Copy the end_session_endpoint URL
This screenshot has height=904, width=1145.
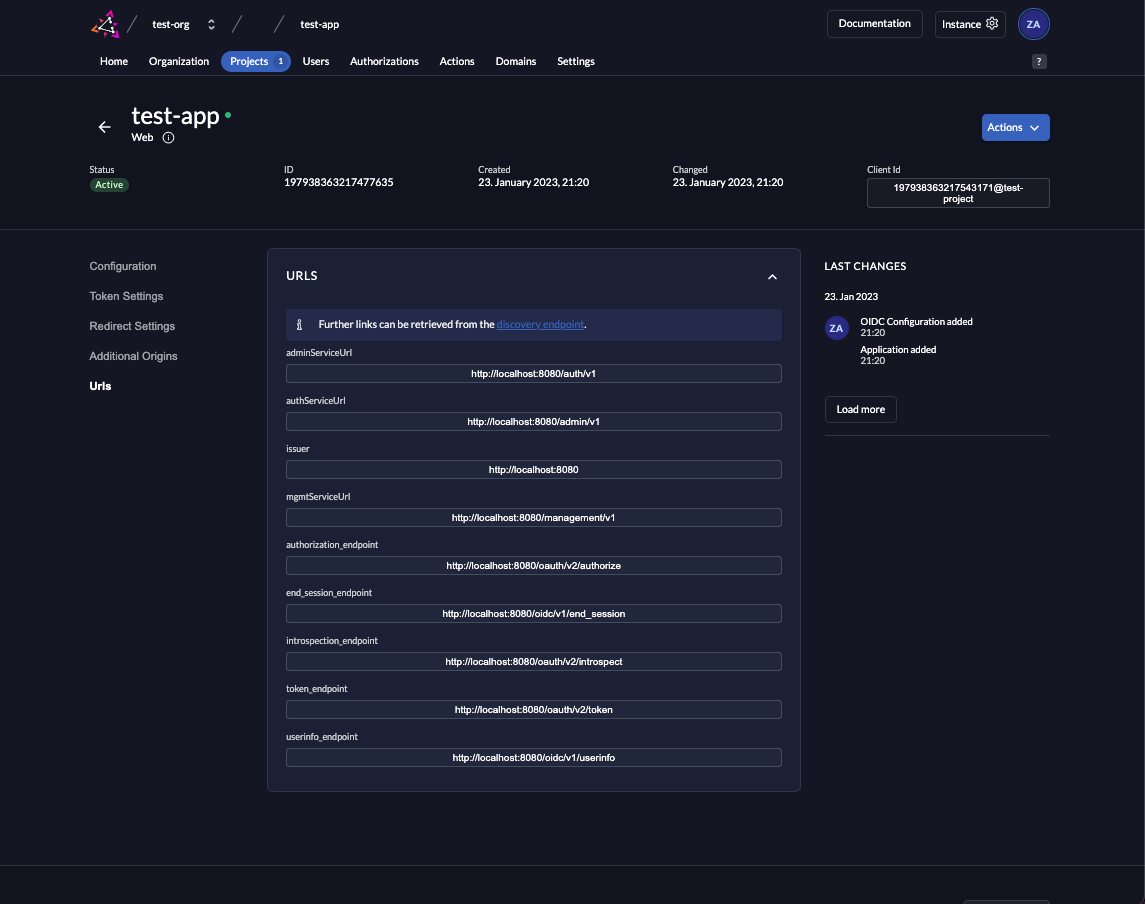[533, 613]
